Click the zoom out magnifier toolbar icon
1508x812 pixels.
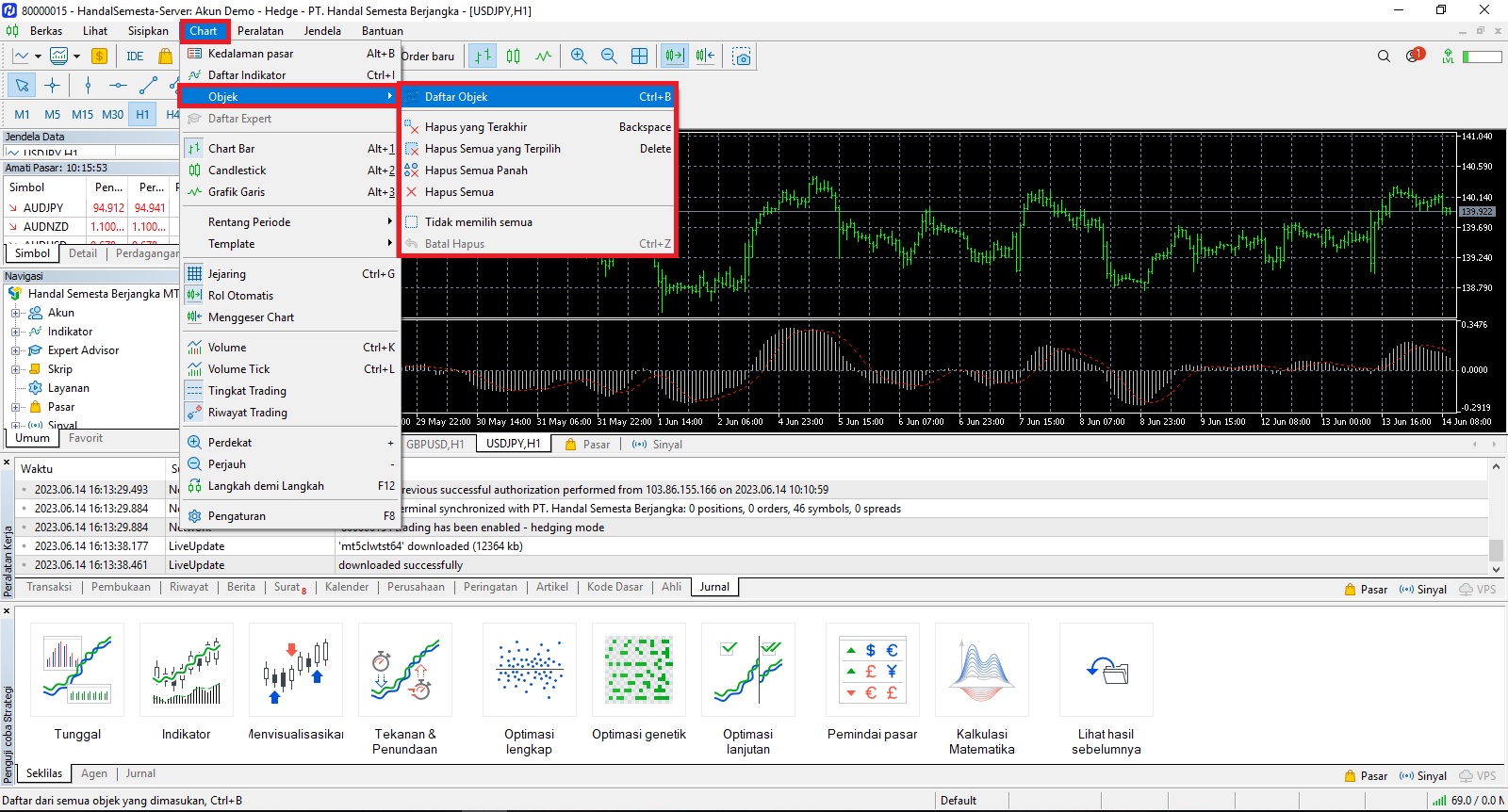pos(609,57)
